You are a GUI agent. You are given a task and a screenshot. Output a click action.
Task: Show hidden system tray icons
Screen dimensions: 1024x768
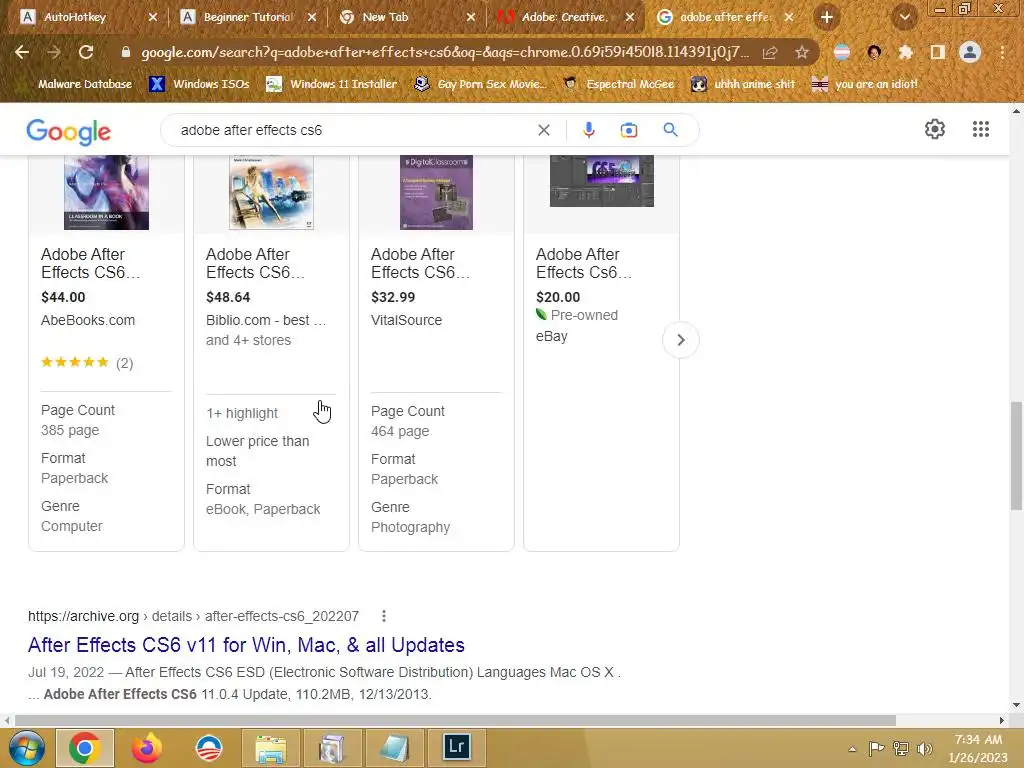852,748
